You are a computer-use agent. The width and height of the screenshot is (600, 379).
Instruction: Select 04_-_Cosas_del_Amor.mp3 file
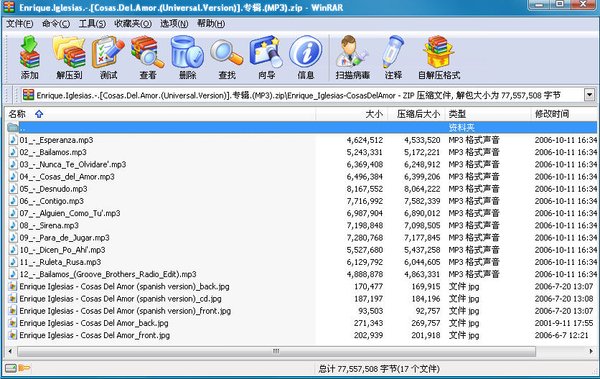click(x=67, y=176)
